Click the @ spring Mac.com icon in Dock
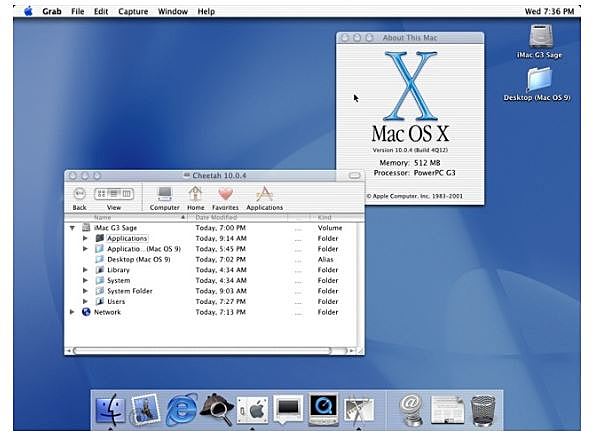 click(x=411, y=411)
